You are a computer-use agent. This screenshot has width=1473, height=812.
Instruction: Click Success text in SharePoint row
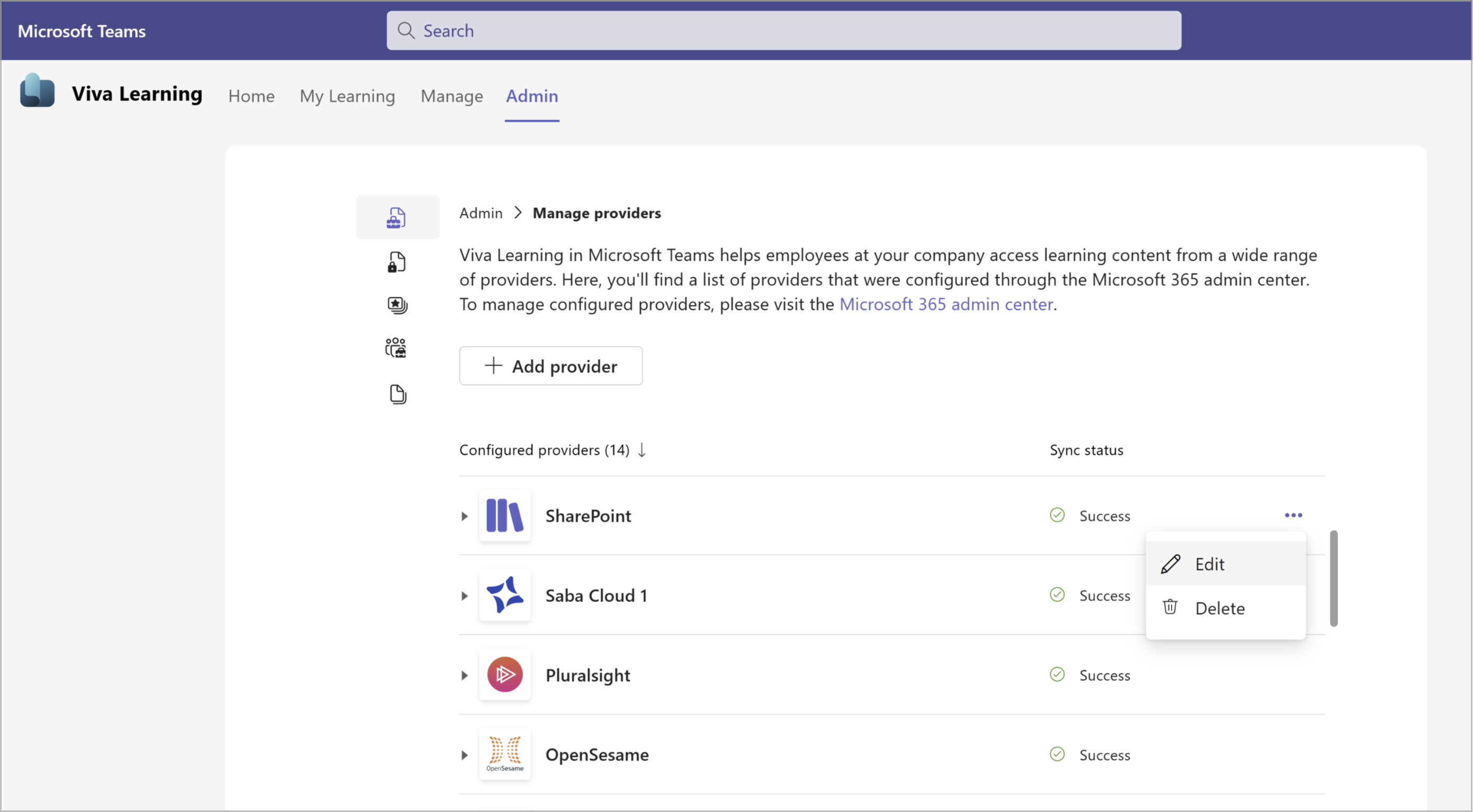[x=1105, y=516]
